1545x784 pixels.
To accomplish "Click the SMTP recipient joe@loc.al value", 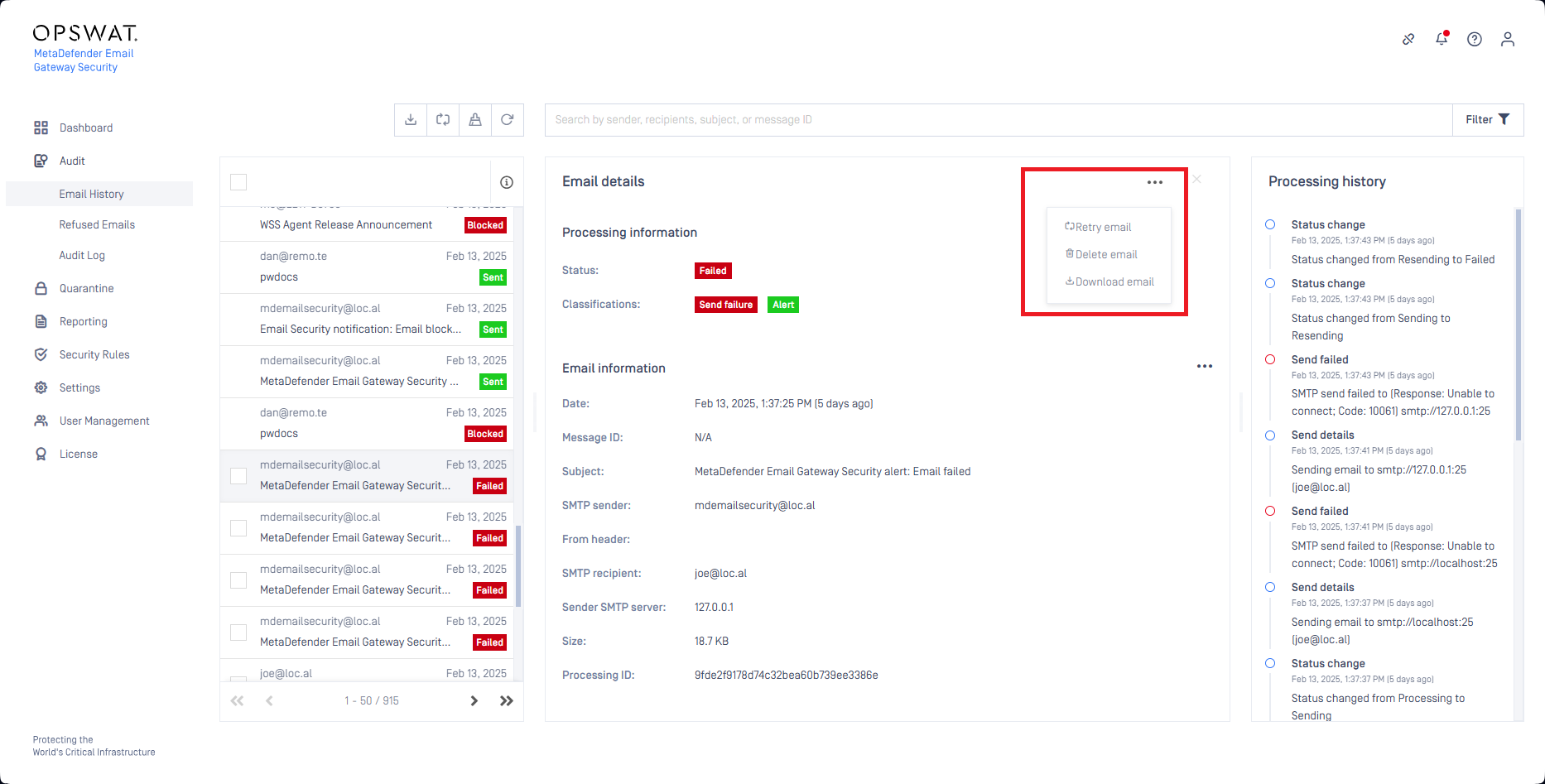I will (720, 573).
